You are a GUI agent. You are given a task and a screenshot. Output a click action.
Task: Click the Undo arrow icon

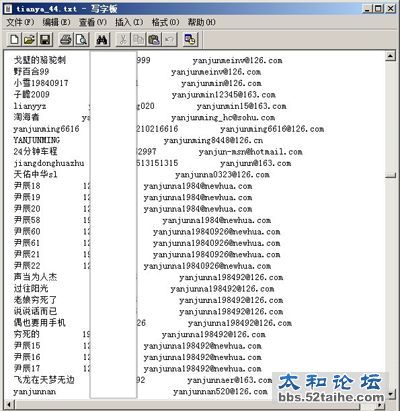tap(169, 40)
